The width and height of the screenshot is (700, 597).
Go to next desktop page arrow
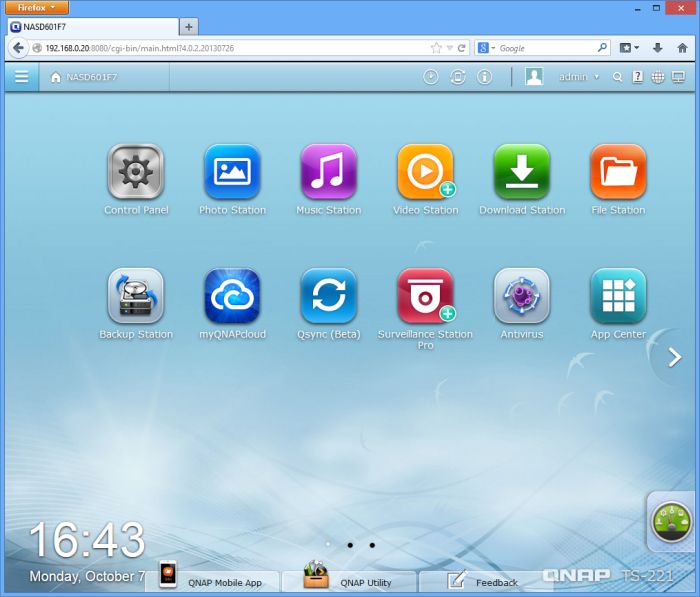point(675,357)
